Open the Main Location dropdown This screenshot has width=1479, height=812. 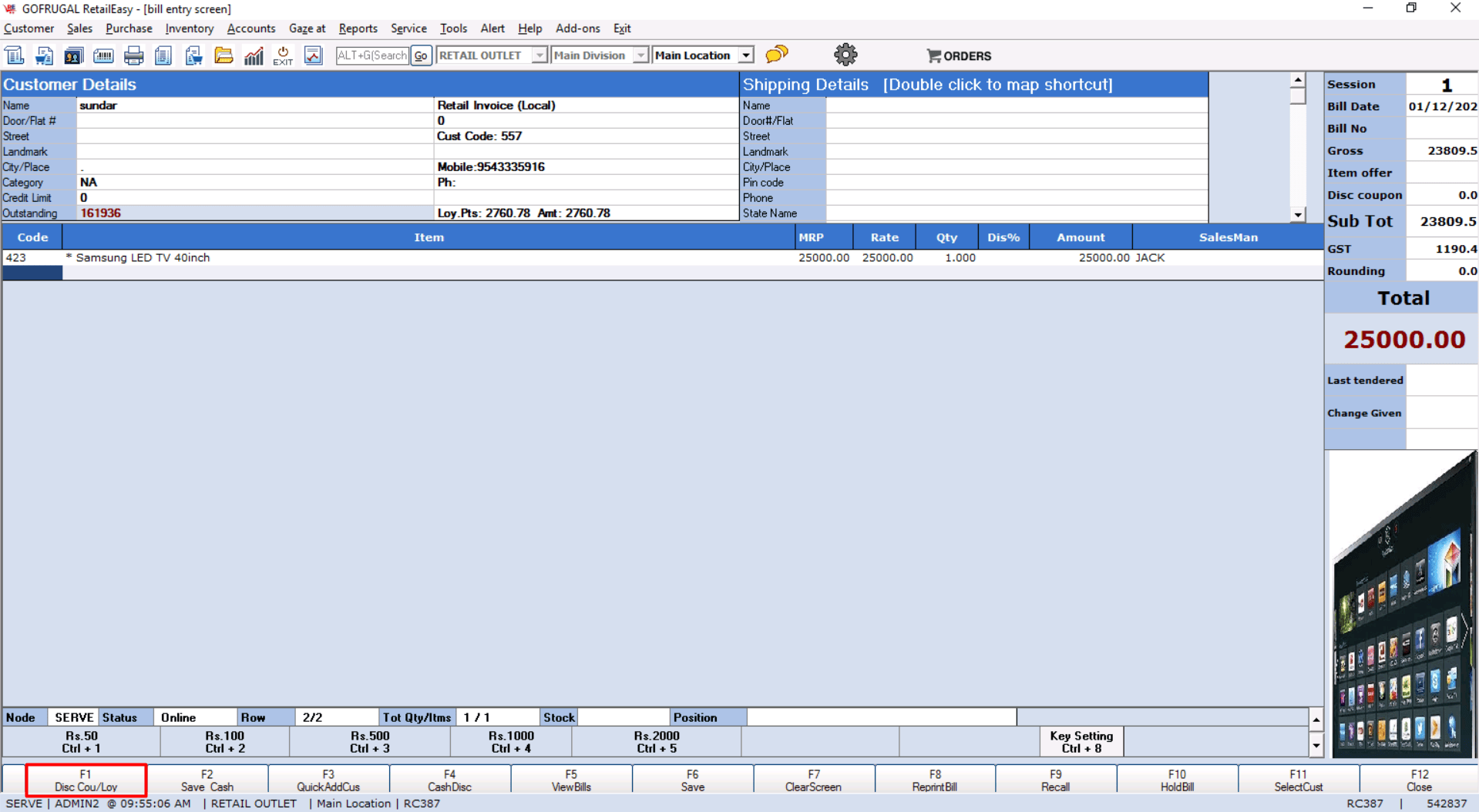click(x=745, y=55)
